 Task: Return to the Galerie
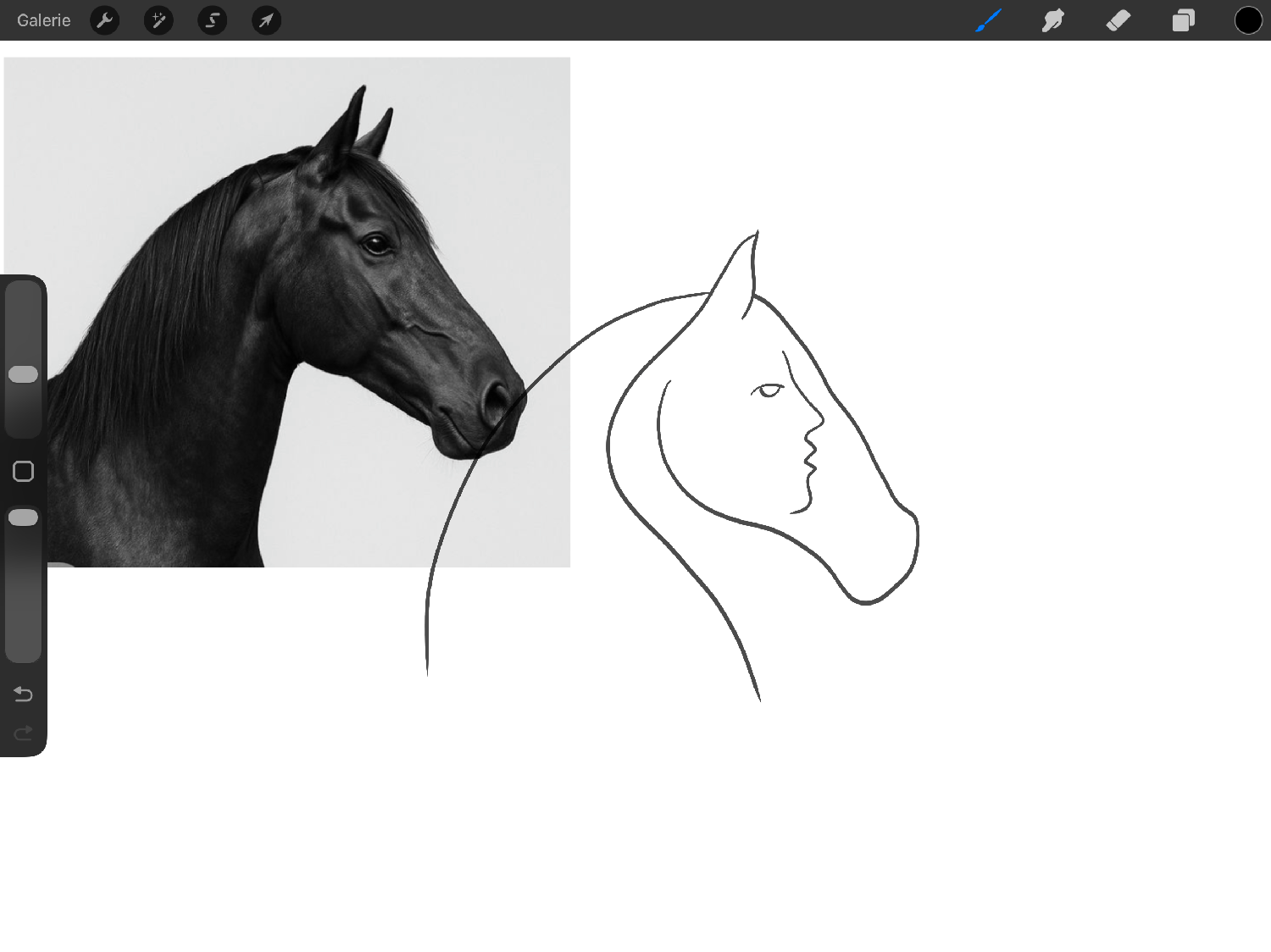tap(44, 20)
